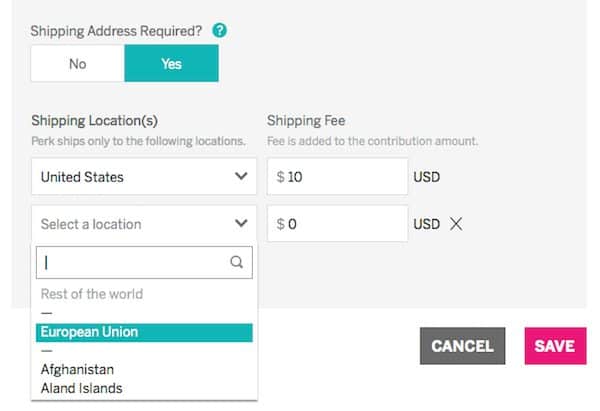The image size is (600, 411).
Task: Choose Aland Islands from the list
Action: (x=83, y=388)
